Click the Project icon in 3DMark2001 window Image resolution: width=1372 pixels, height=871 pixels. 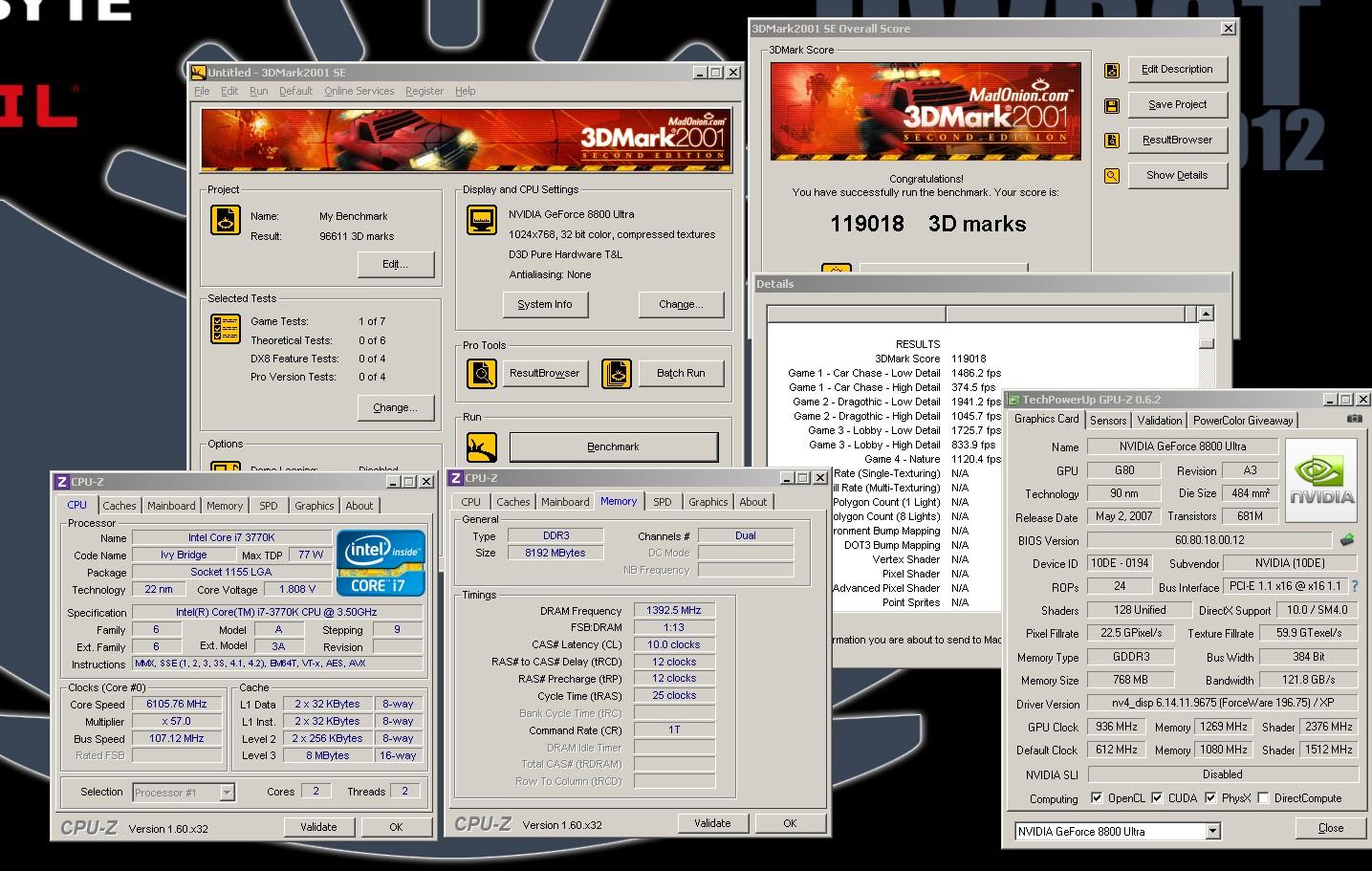(x=226, y=220)
